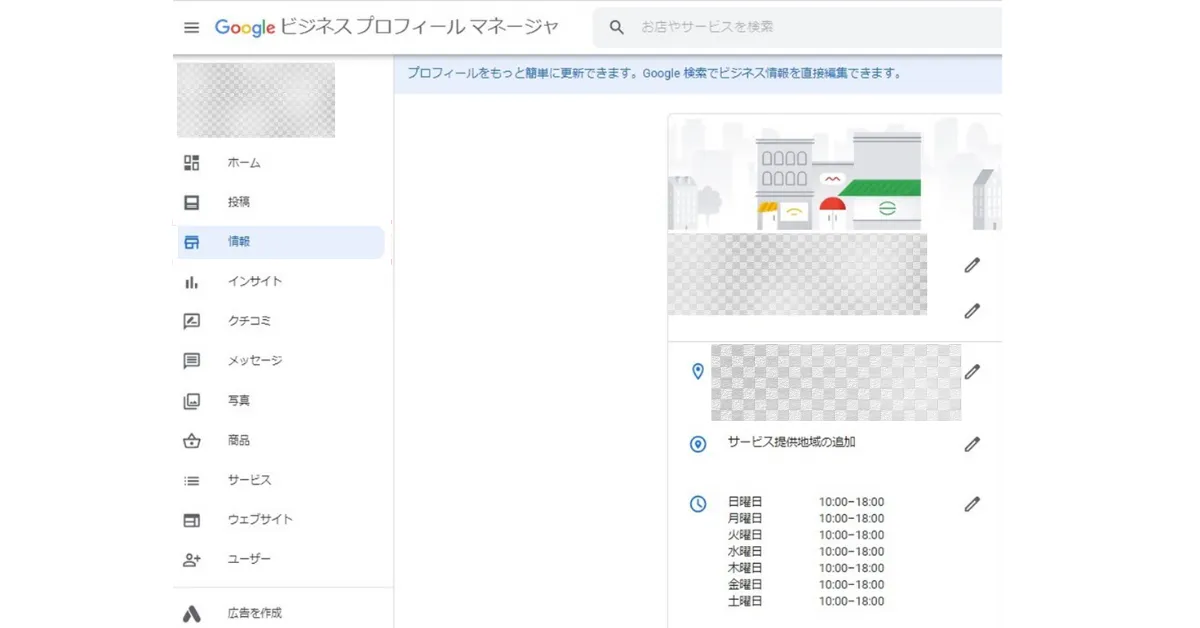This screenshot has height=628, width=1200.
Task: Click the location pin icon near address
Action: tap(698, 371)
